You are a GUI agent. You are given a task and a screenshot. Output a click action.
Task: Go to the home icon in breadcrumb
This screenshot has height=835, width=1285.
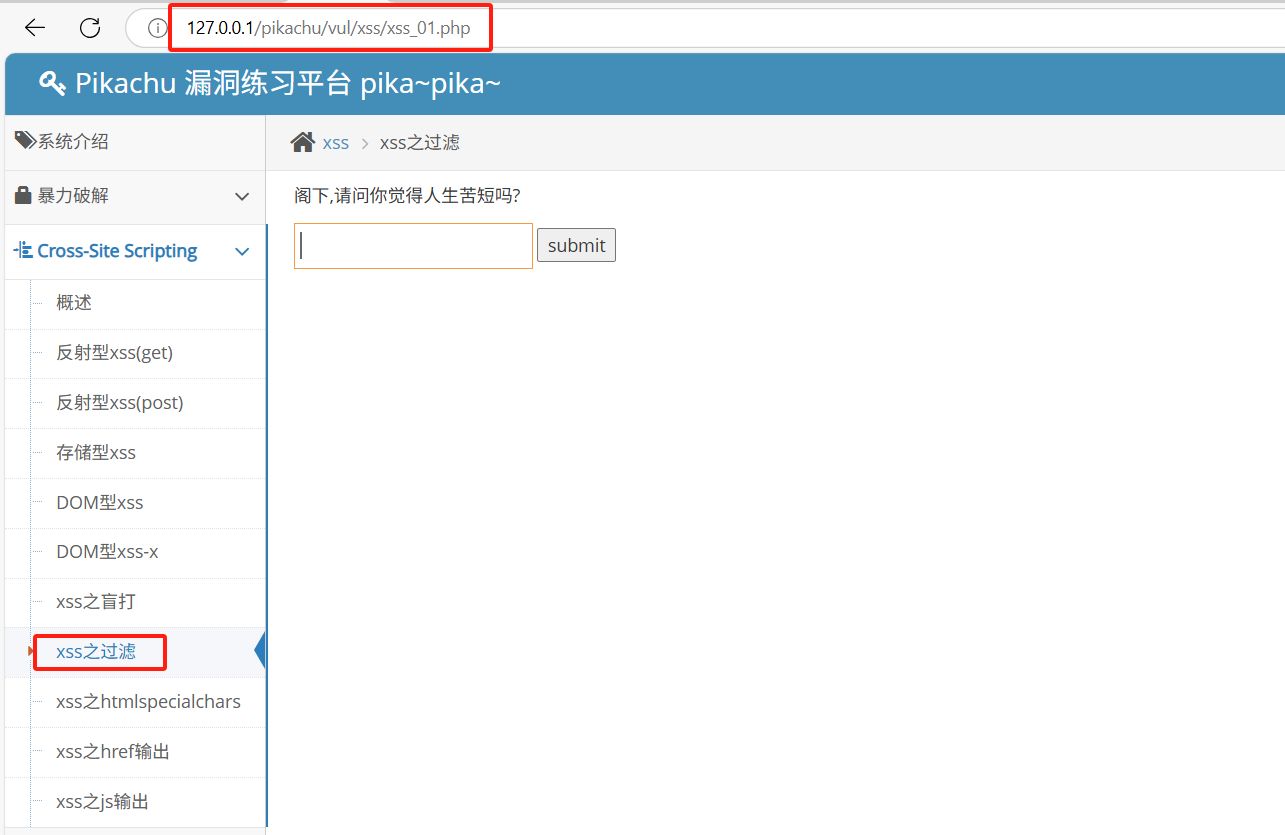[303, 142]
